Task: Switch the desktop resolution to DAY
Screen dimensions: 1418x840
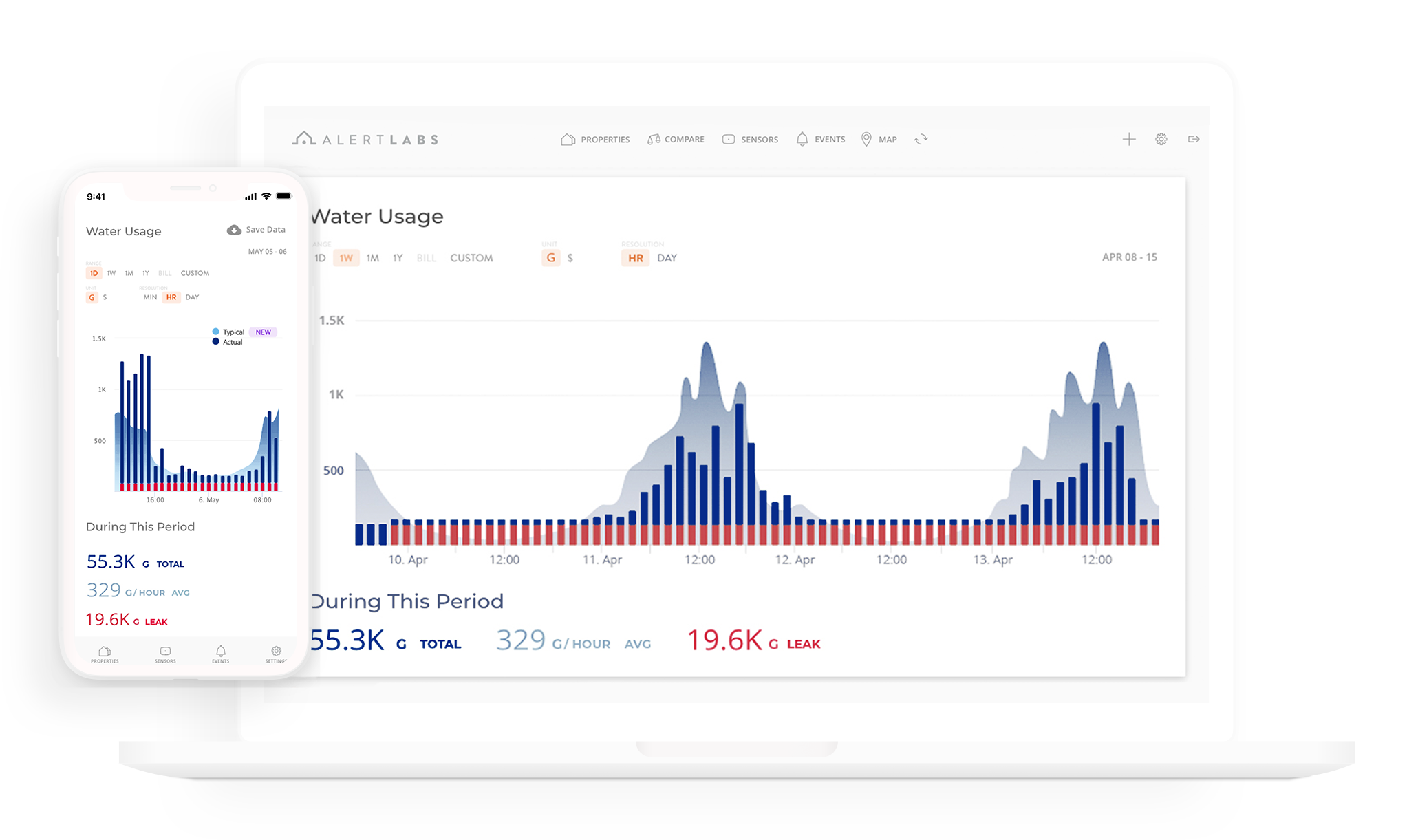Action: tap(667, 258)
